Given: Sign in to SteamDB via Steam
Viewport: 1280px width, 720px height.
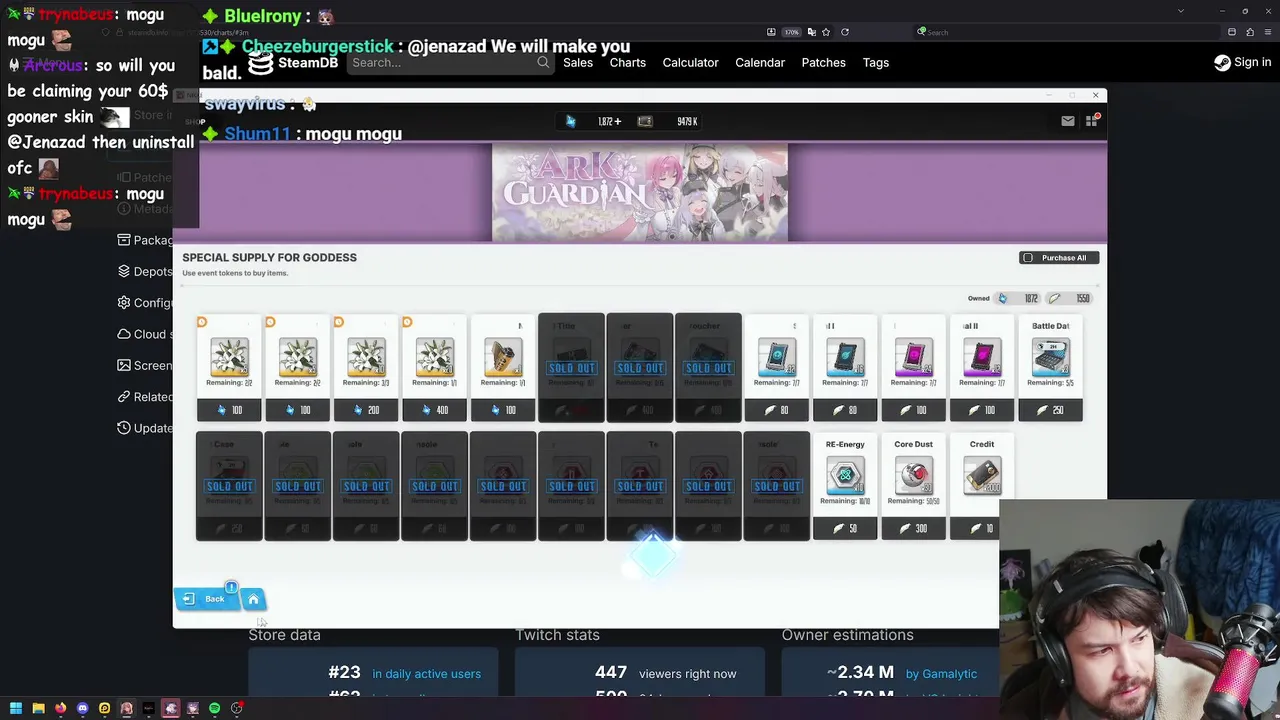Looking at the screenshot, I should (1242, 62).
